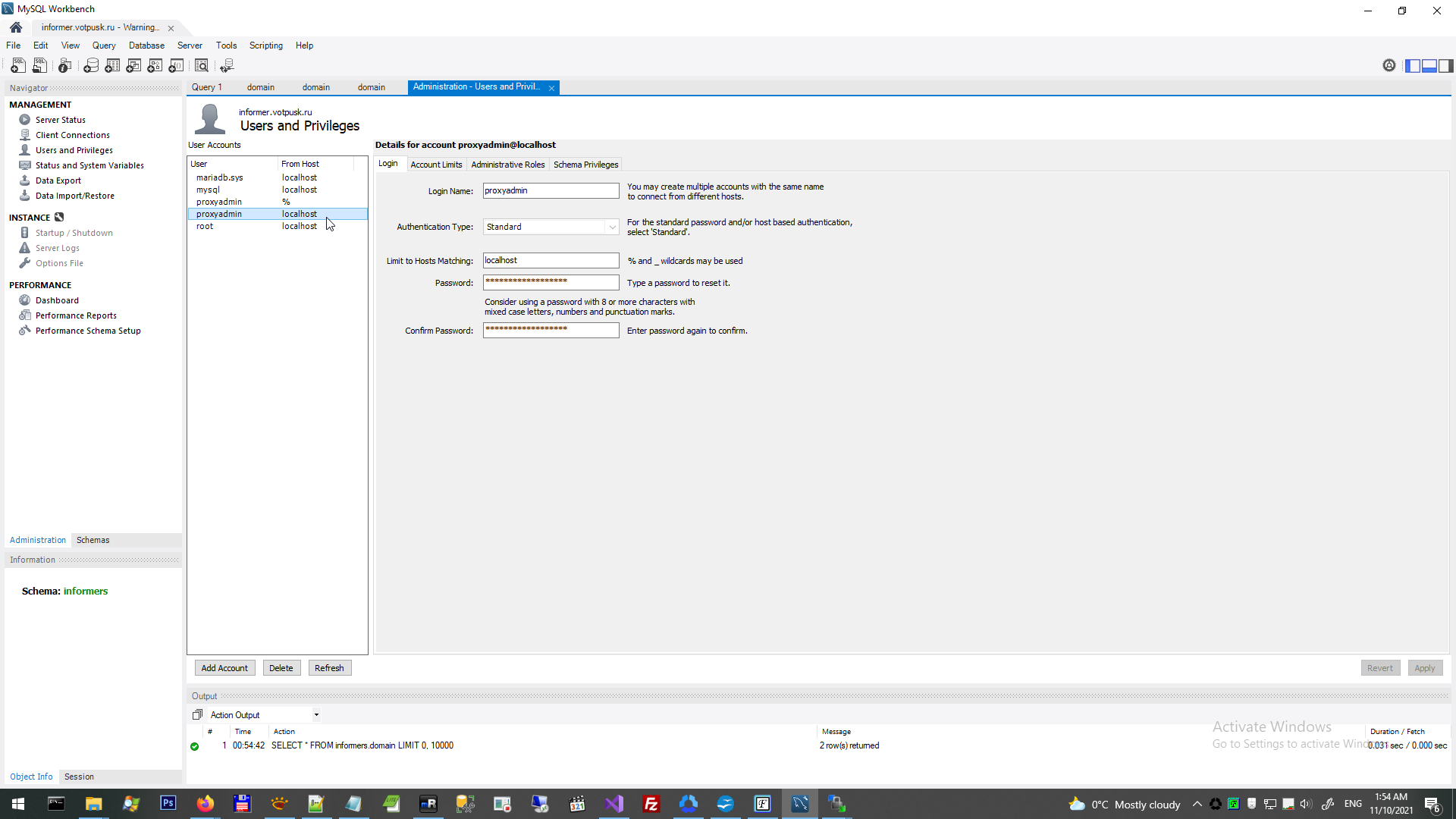The image size is (1456, 819).
Task: Toggle the right secondary sidebar
Action: click(1446, 66)
